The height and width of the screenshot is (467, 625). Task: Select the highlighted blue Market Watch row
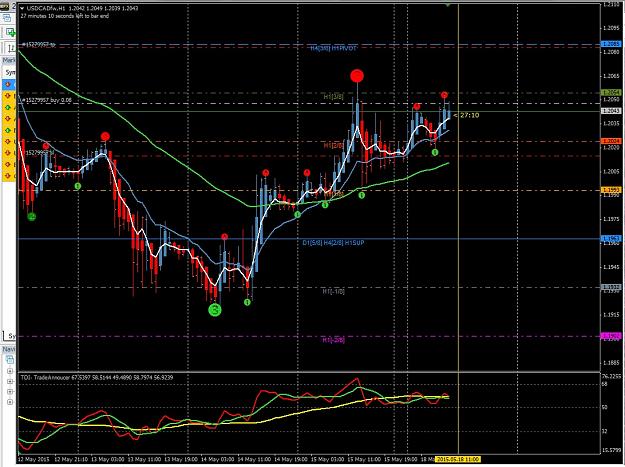coord(9,84)
